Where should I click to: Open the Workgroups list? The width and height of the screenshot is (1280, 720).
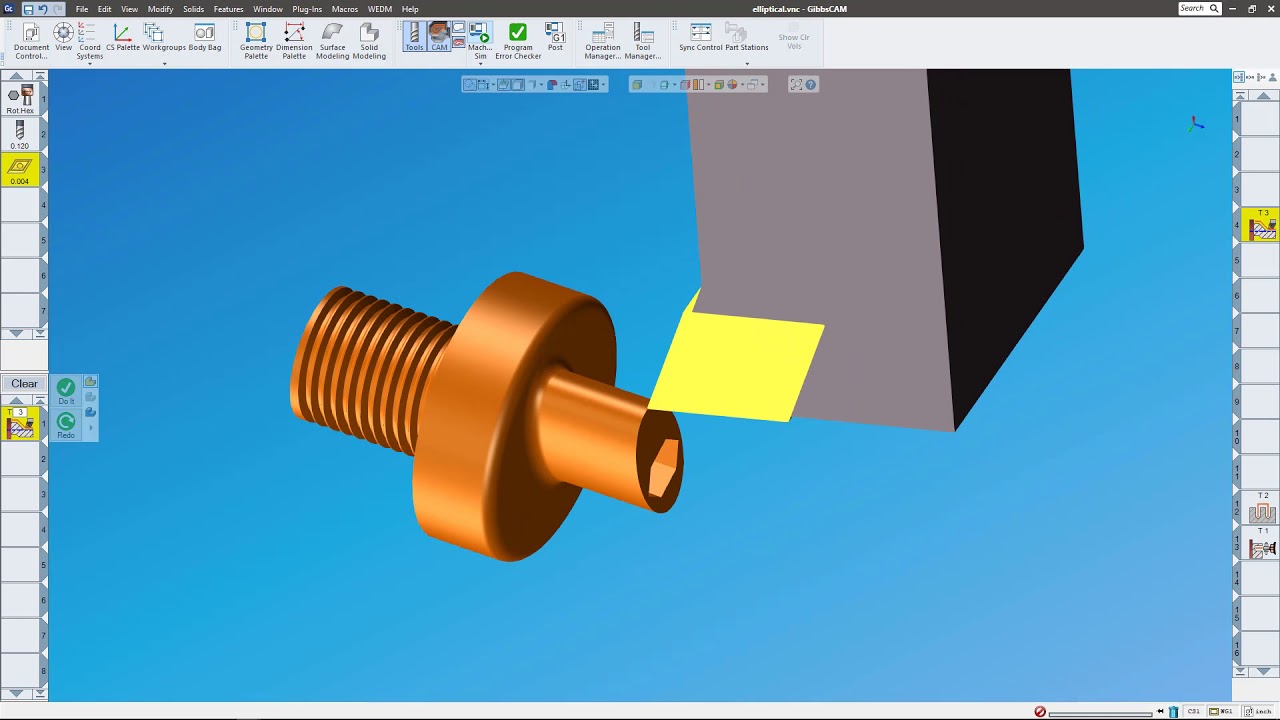click(164, 38)
